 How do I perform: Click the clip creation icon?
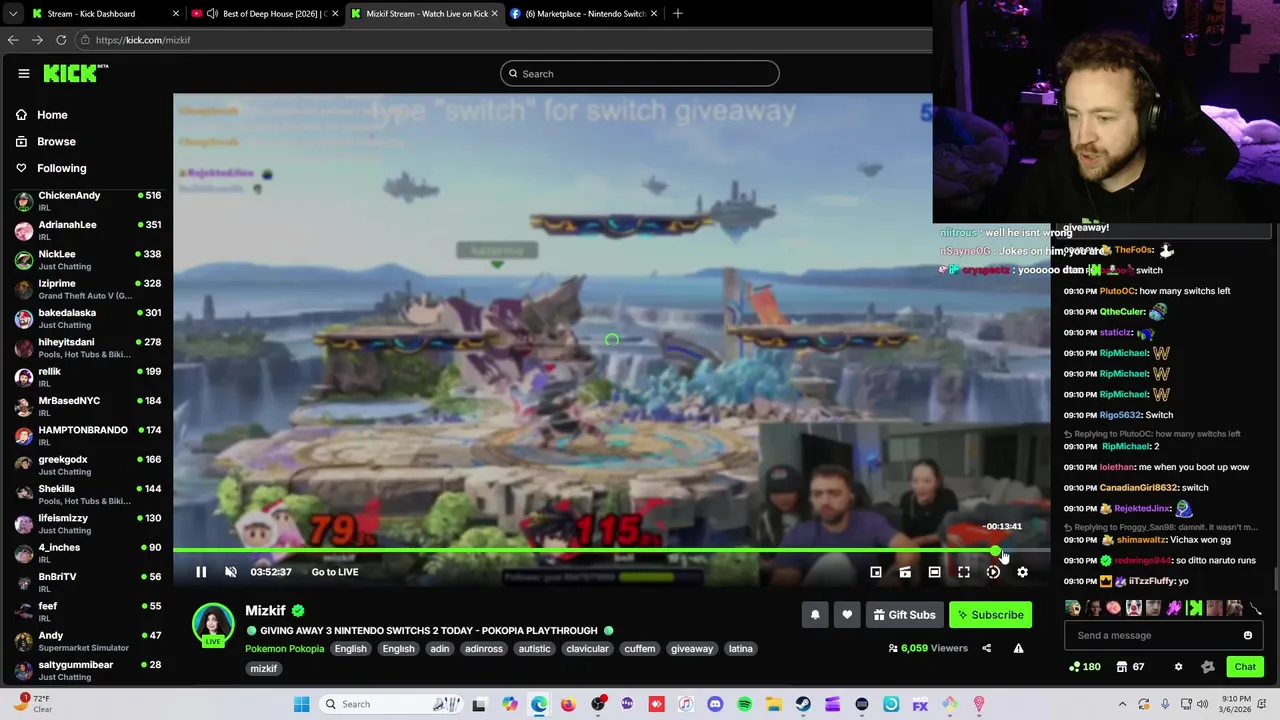point(905,572)
